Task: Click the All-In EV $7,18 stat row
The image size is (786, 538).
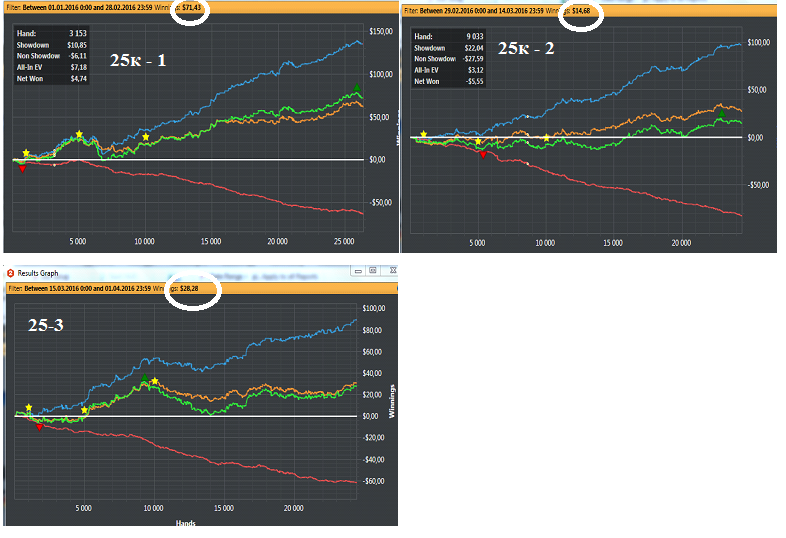Action: [x=52, y=67]
